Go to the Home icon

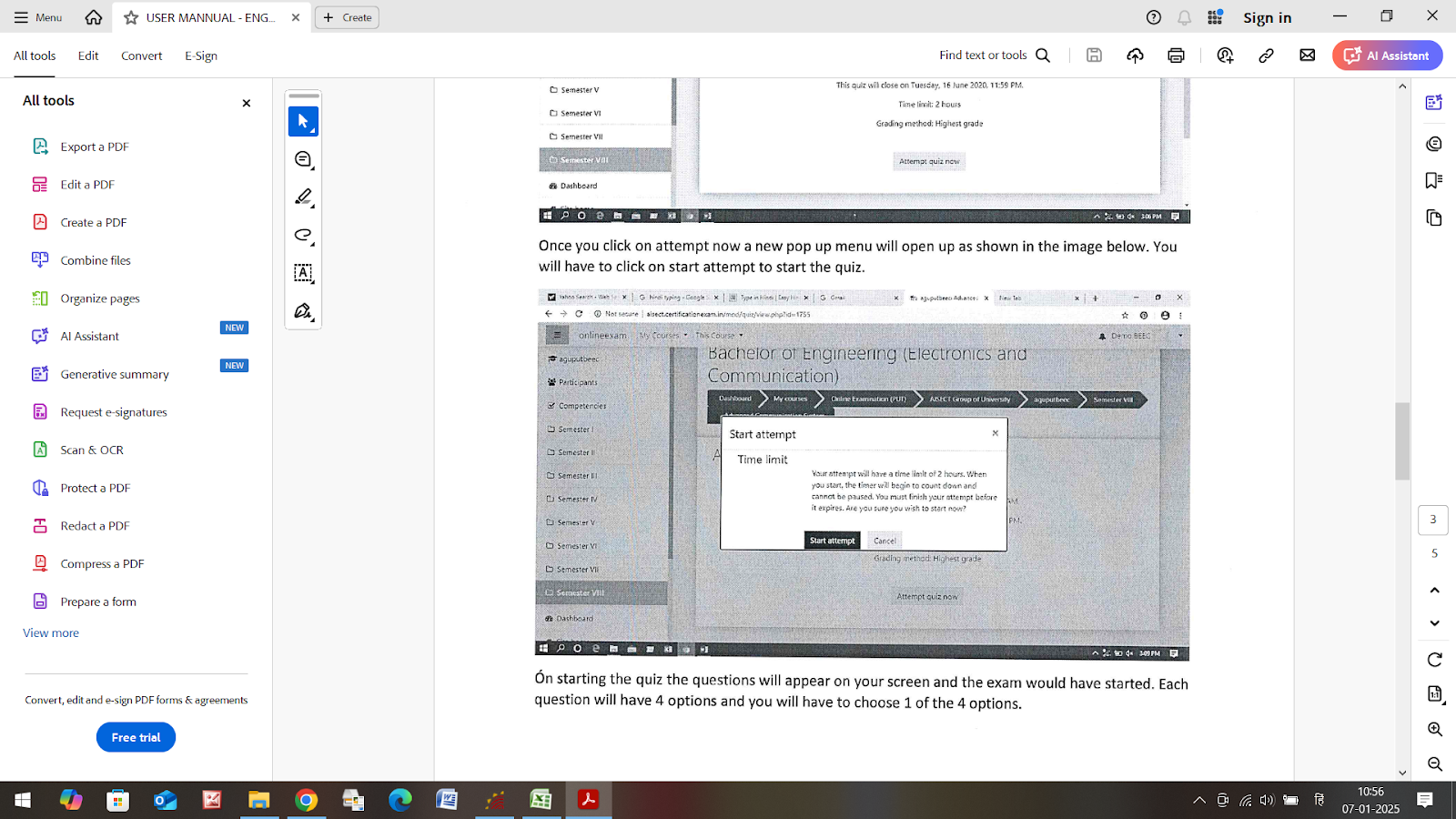click(94, 17)
